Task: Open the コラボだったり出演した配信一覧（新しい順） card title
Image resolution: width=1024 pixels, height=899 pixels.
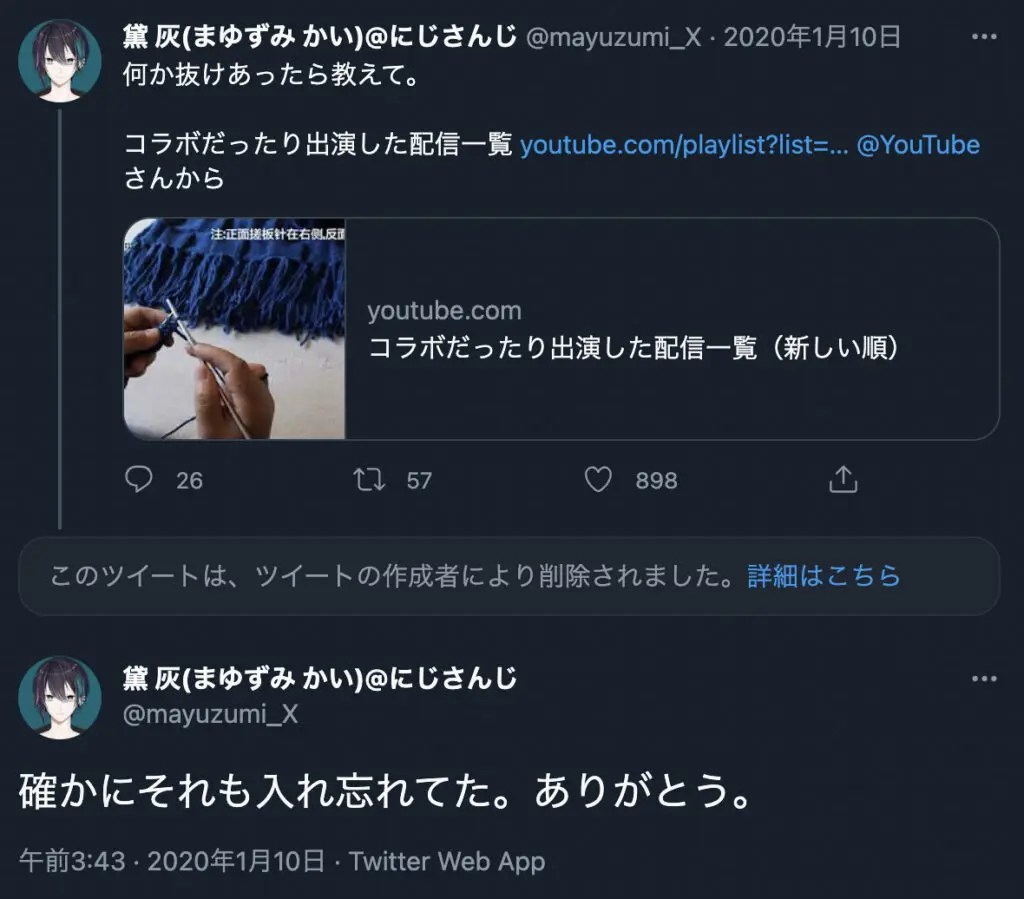Action: [x=634, y=348]
